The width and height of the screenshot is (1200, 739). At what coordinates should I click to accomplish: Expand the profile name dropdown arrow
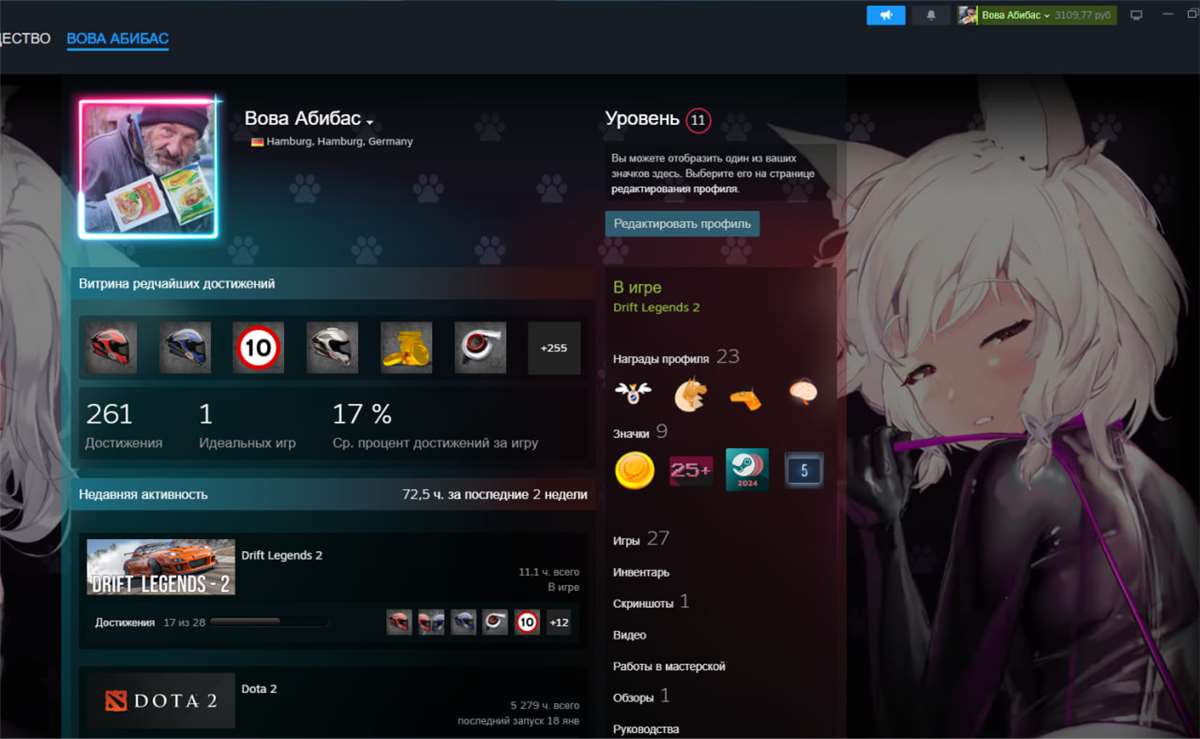point(370,122)
